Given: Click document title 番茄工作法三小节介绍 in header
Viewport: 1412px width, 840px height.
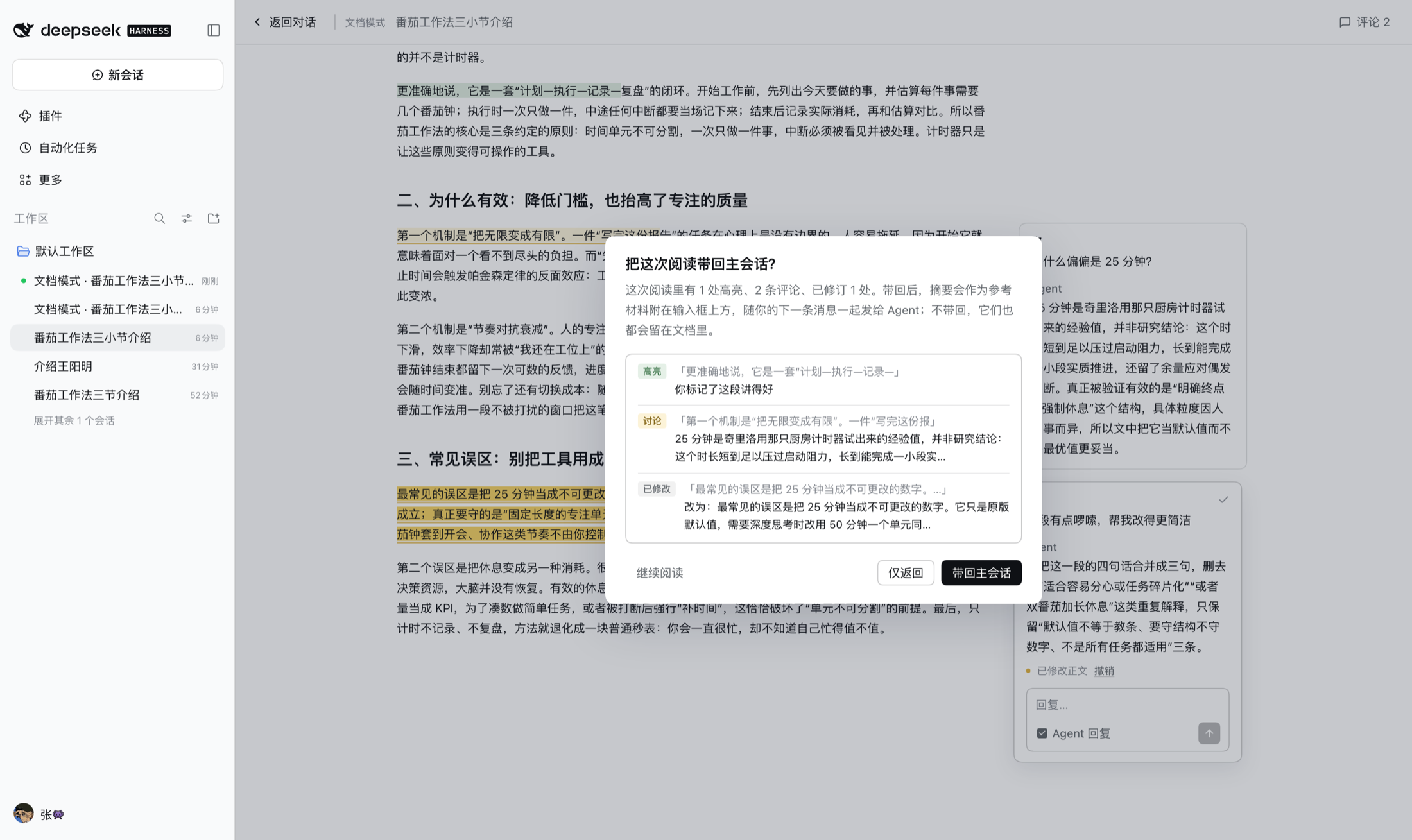Looking at the screenshot, I should 454,22.
